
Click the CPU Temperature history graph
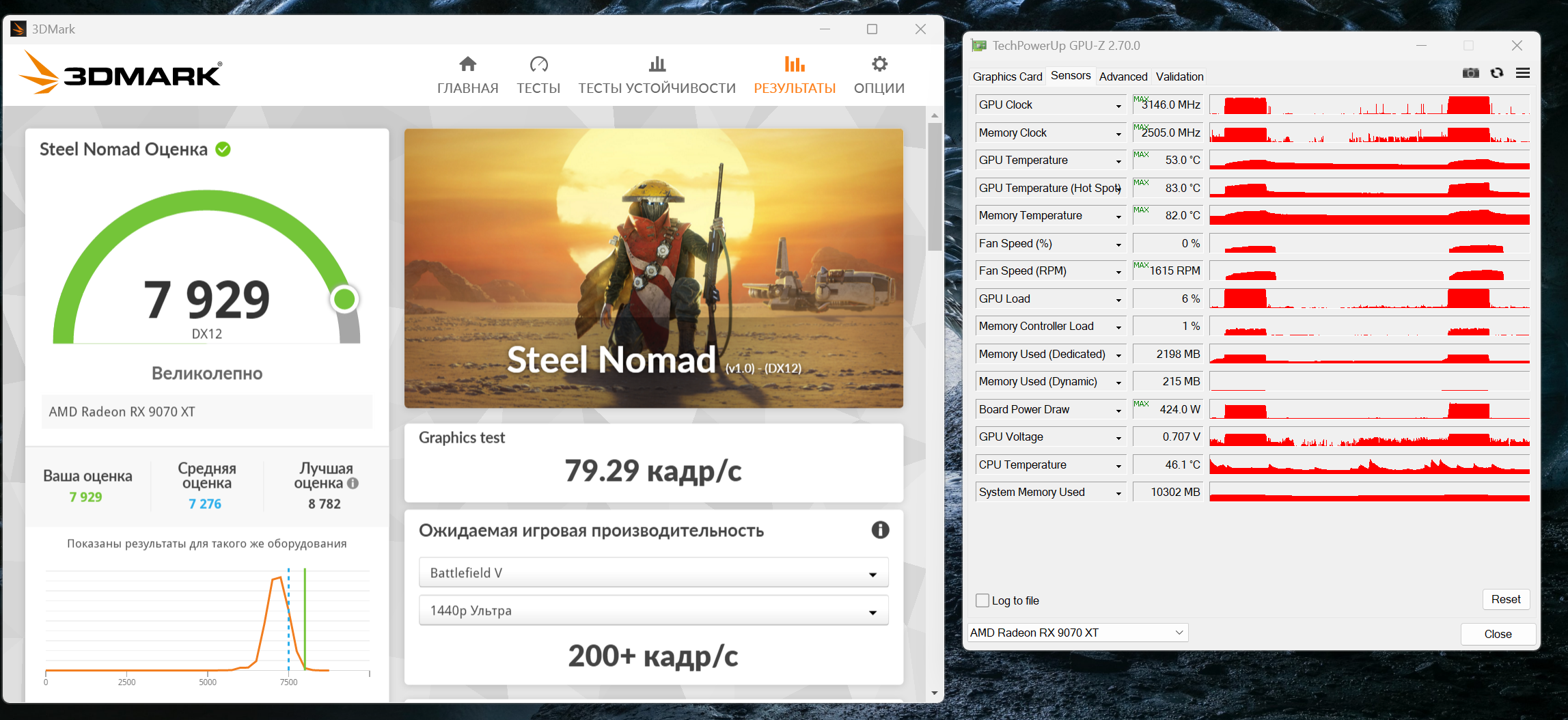(1369, 465)
